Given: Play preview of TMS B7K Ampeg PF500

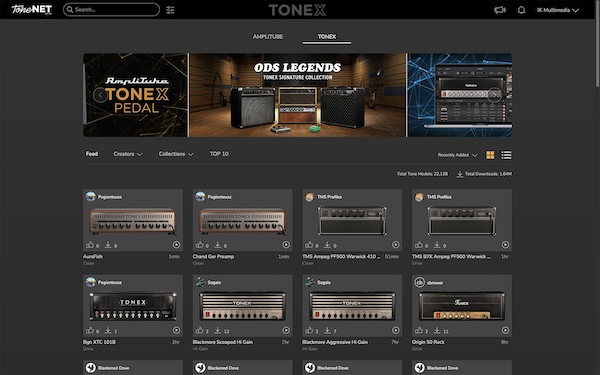Looking at the screenshot, I should (x=505, y=245).
